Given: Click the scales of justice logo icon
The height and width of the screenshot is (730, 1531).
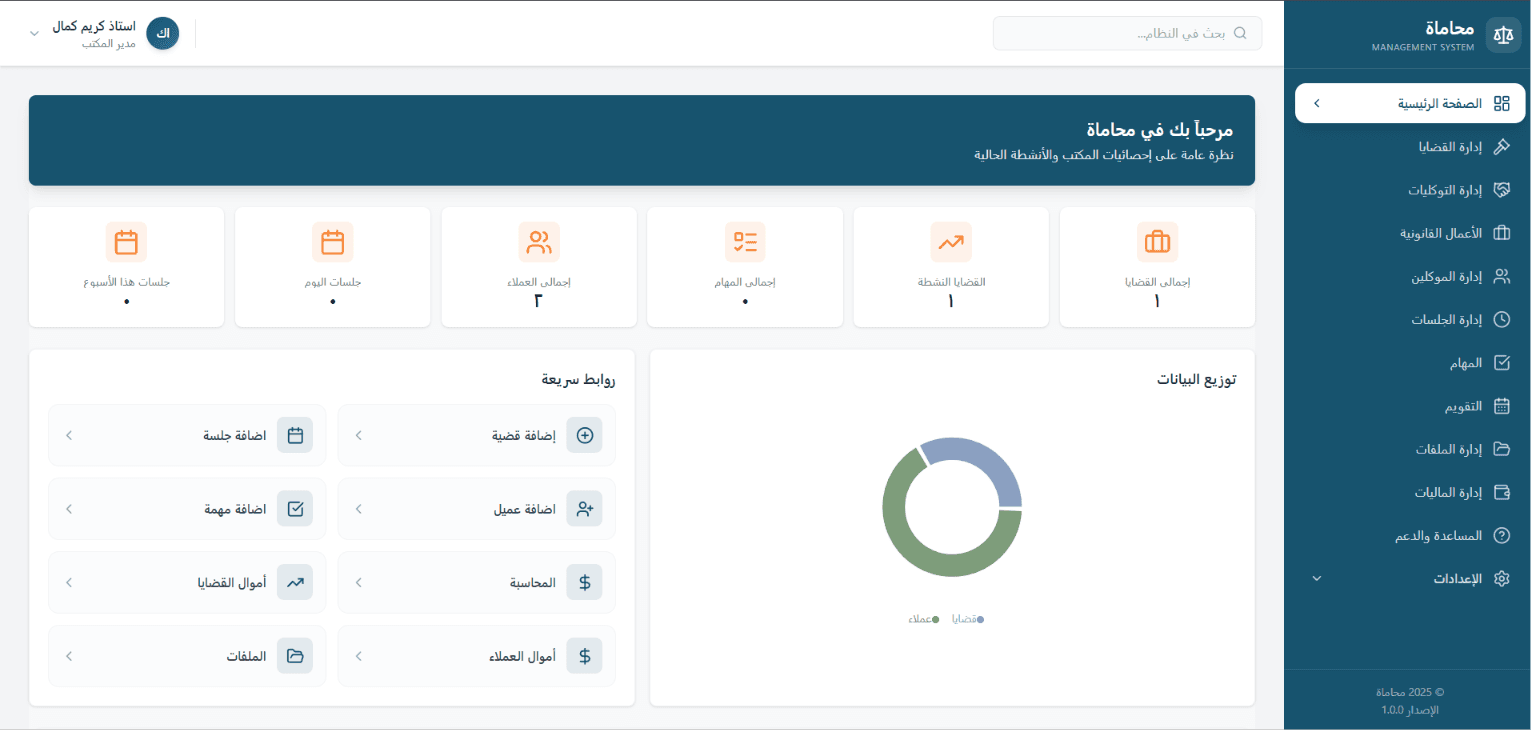Looking at the screenshot, I should pyautogui.click(x=1502, y=35).
